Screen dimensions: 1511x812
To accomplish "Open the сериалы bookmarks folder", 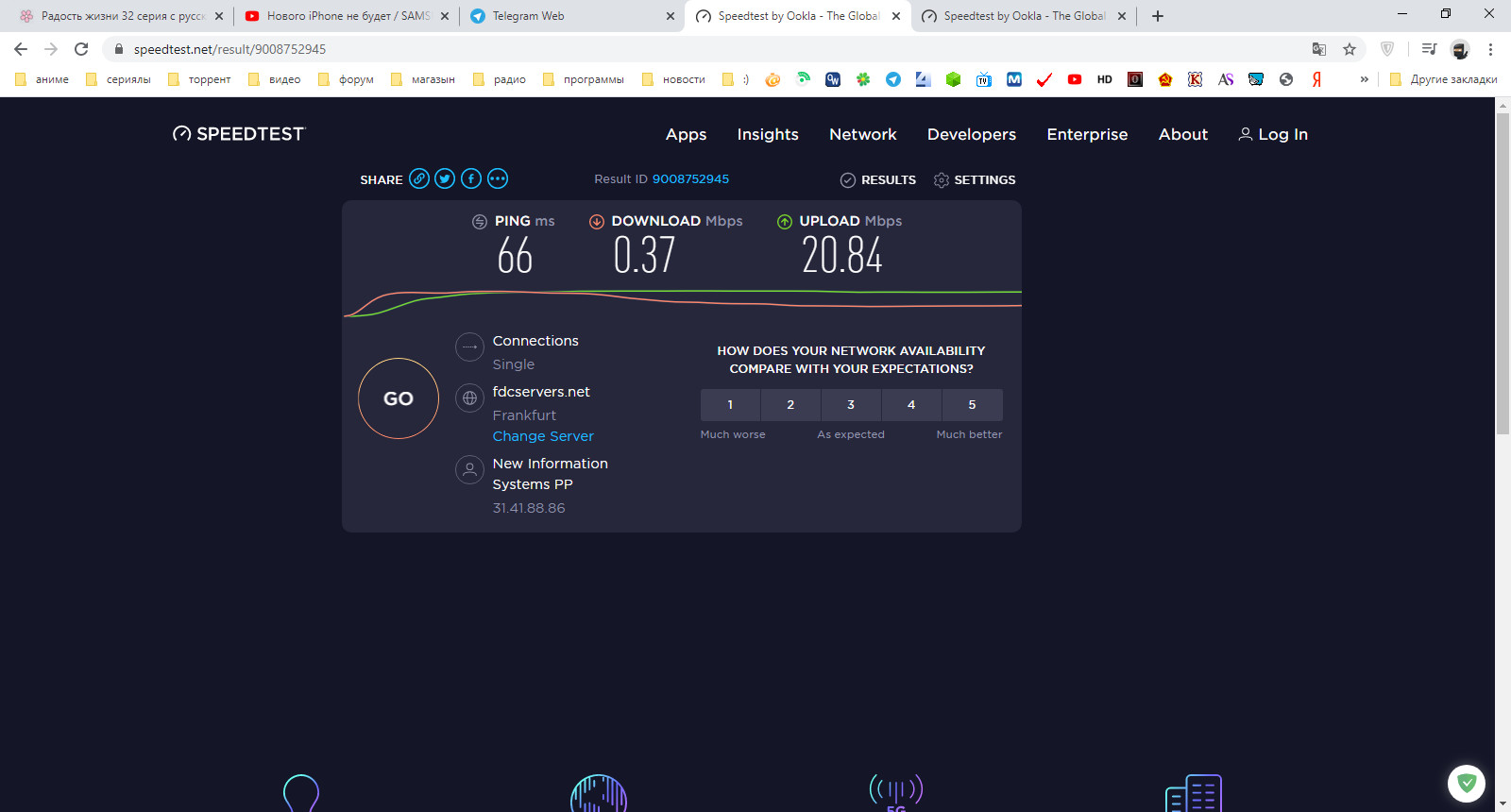I will click(x=118, y=79).
